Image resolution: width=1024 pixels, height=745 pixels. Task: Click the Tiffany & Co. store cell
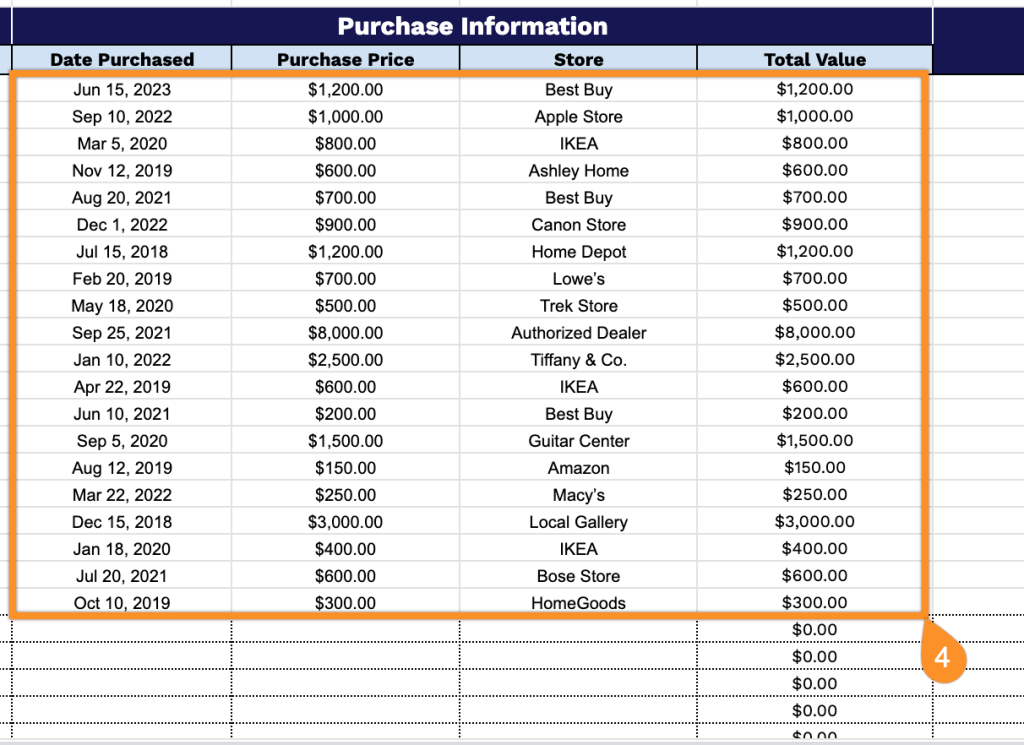point(578,360)
